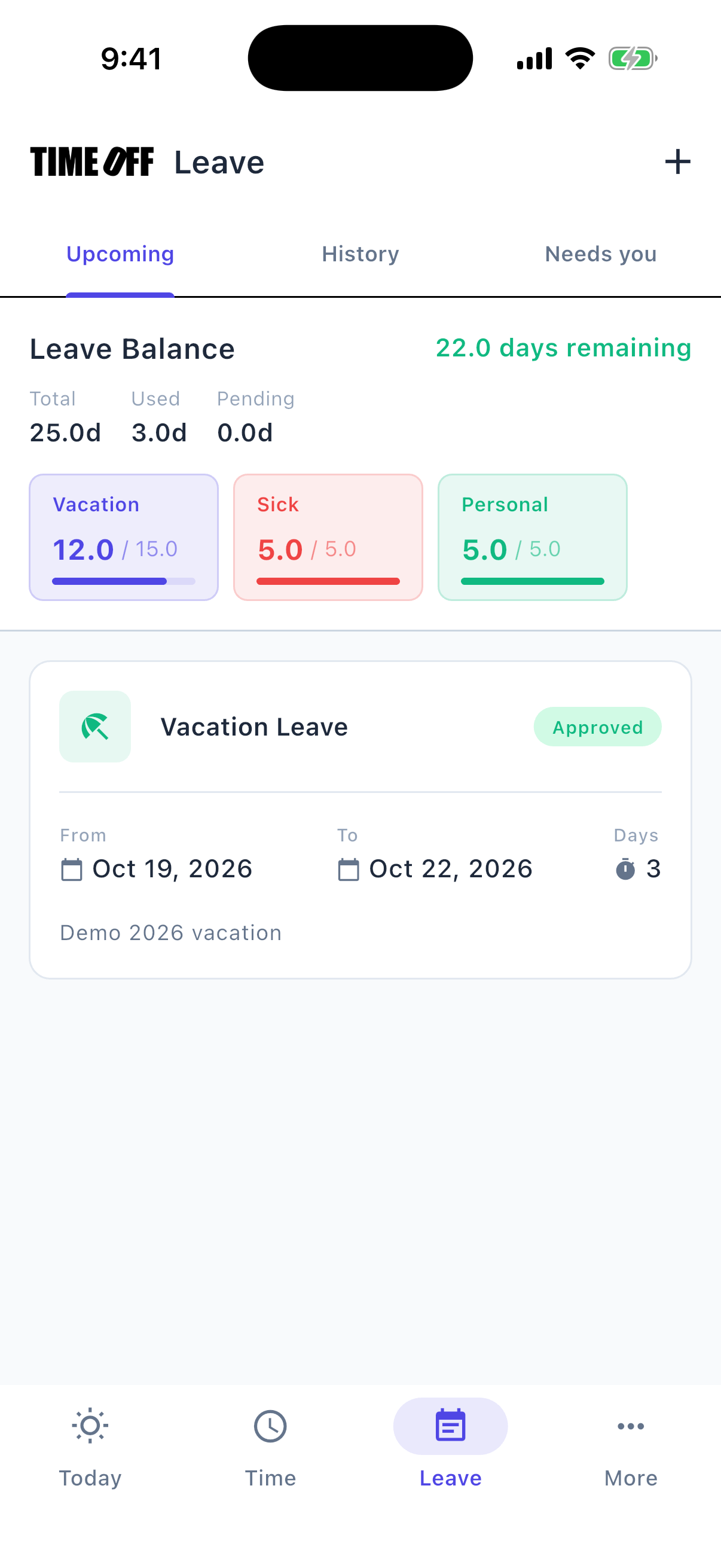Image resolution: width=721 pixels, height=1568 pixels.
Task: Open the Time clock icon tab
Action: point(270,1426)
